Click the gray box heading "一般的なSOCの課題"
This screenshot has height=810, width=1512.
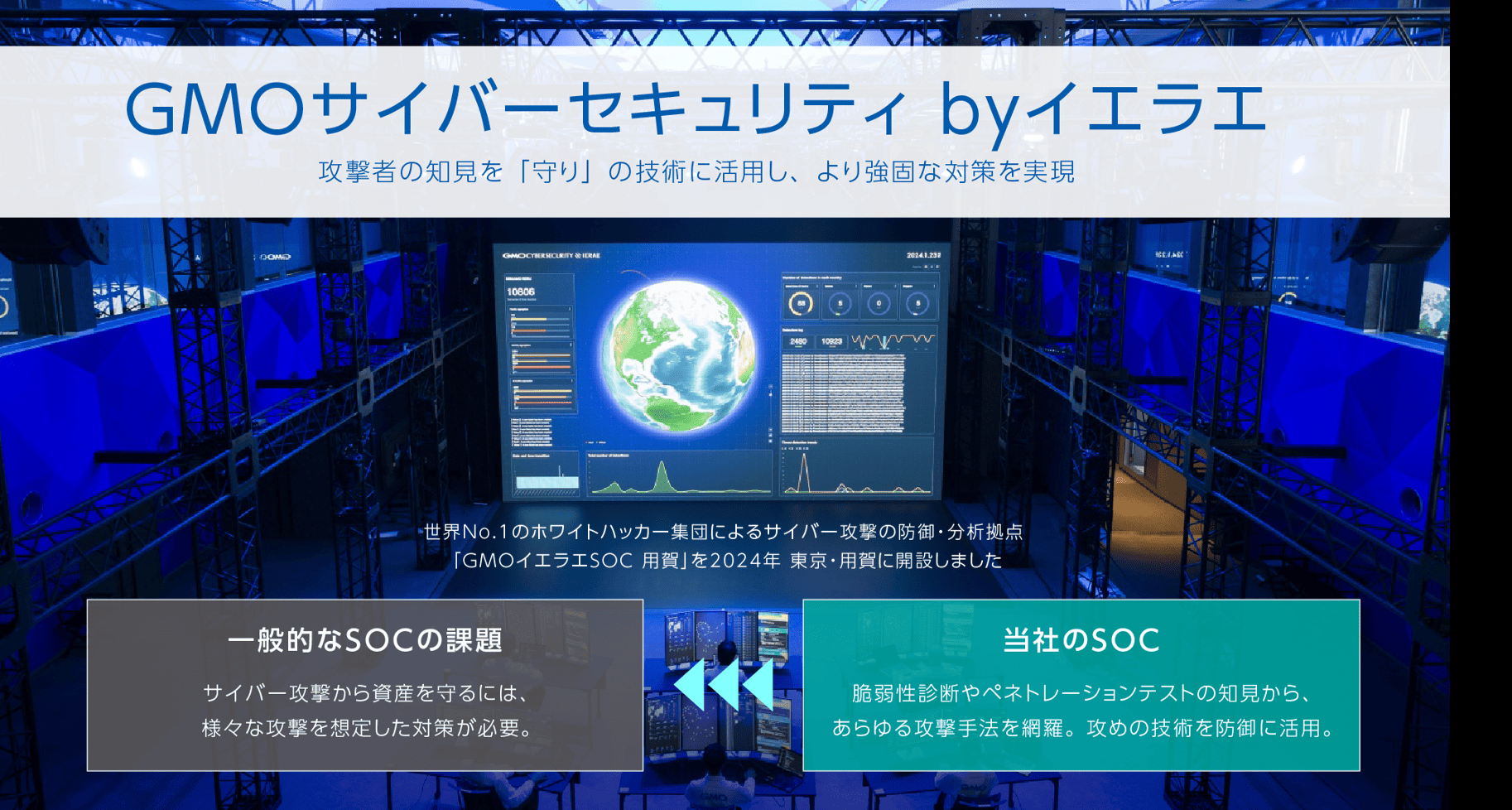pyautogui.click(x=365, y=640)
